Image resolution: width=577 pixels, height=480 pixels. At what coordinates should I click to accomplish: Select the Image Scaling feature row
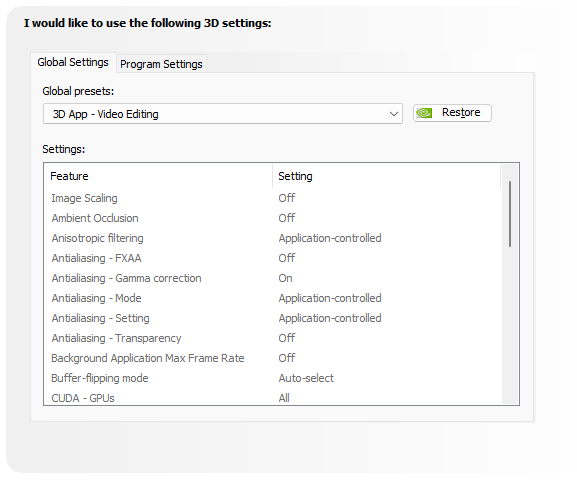pos(272,198)
